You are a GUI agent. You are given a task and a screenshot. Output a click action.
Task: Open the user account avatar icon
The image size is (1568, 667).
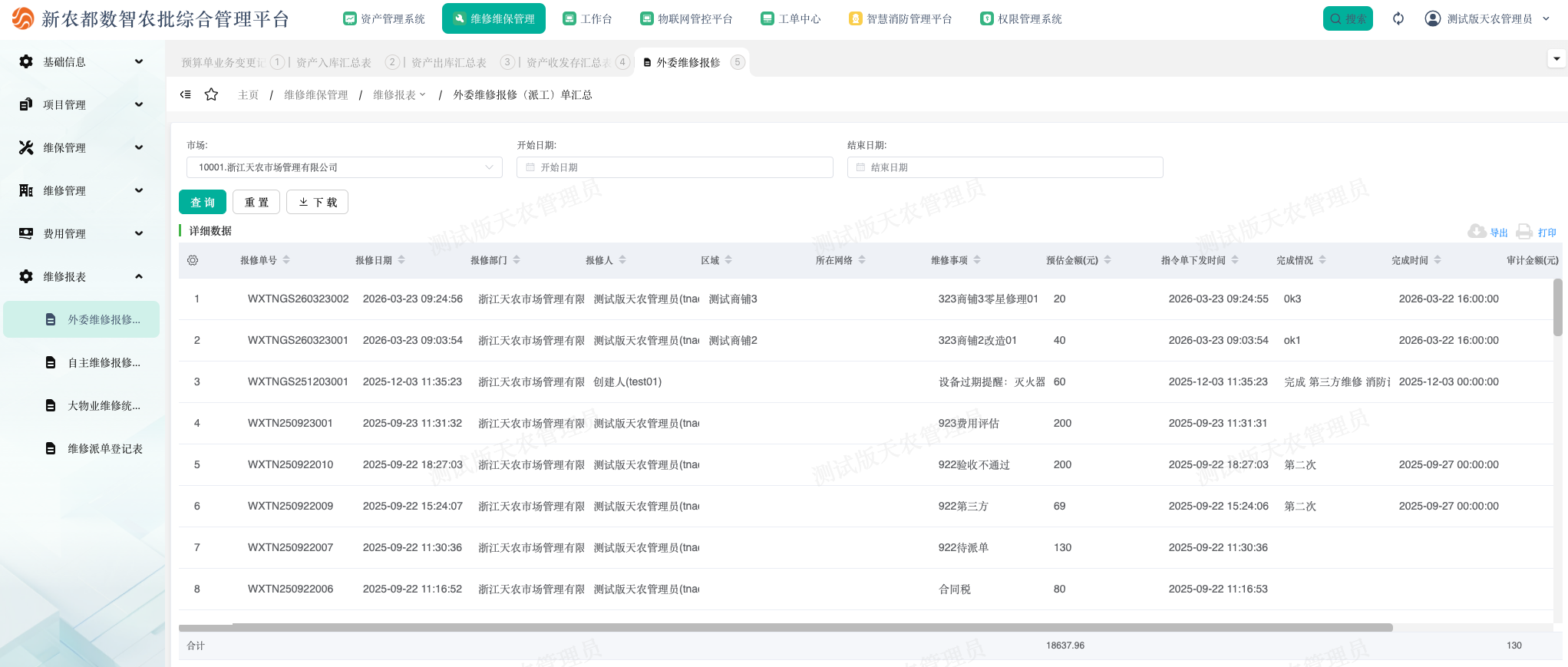[x=1432, y=18]
